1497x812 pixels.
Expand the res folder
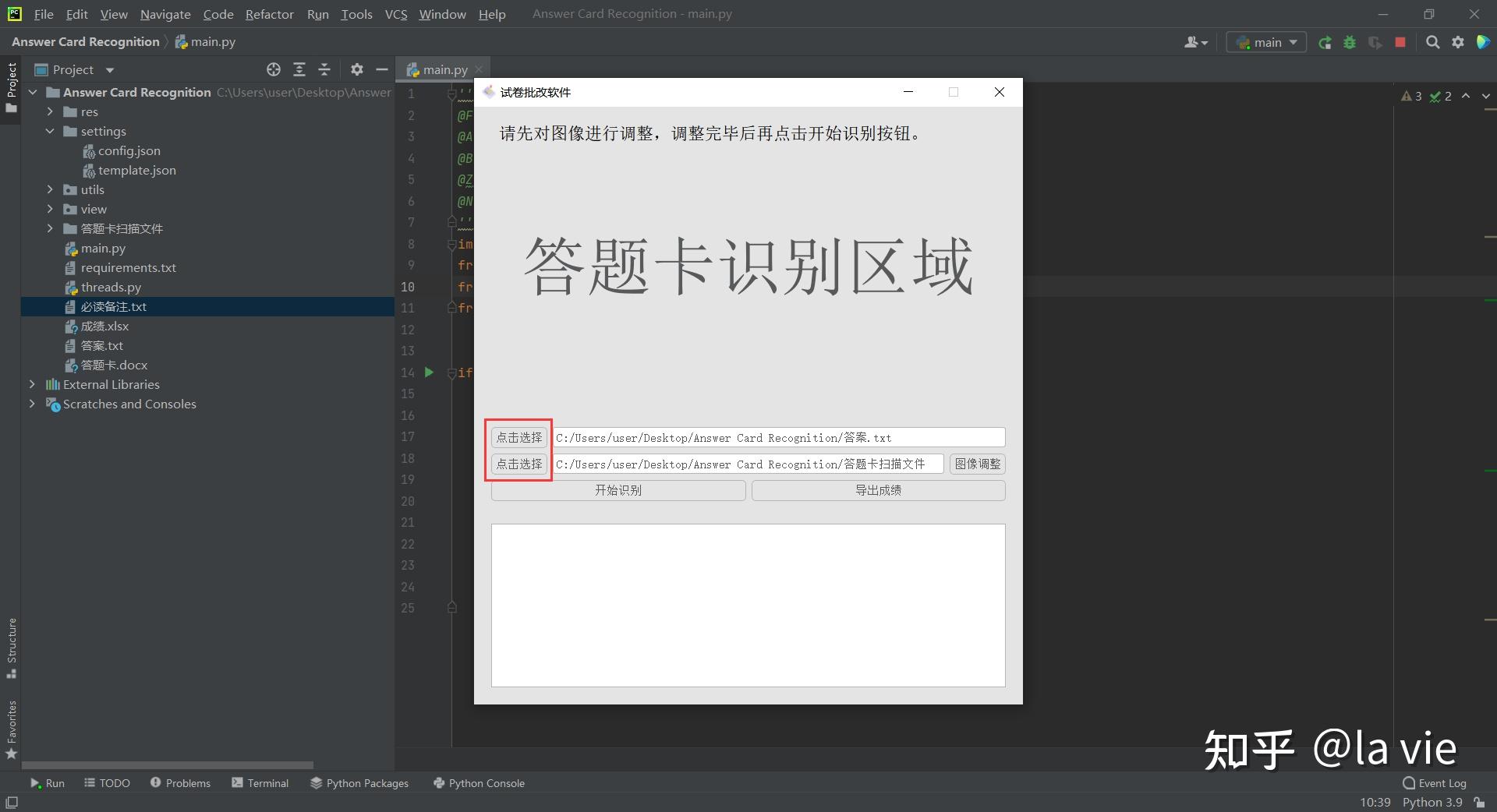50,111
